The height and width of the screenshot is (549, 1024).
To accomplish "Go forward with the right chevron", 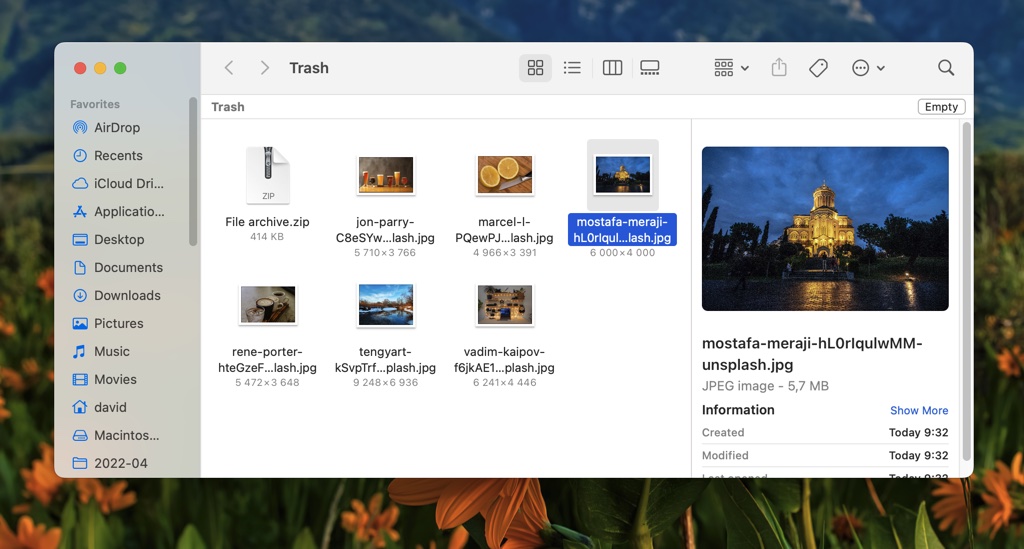I will coord(264,68).
